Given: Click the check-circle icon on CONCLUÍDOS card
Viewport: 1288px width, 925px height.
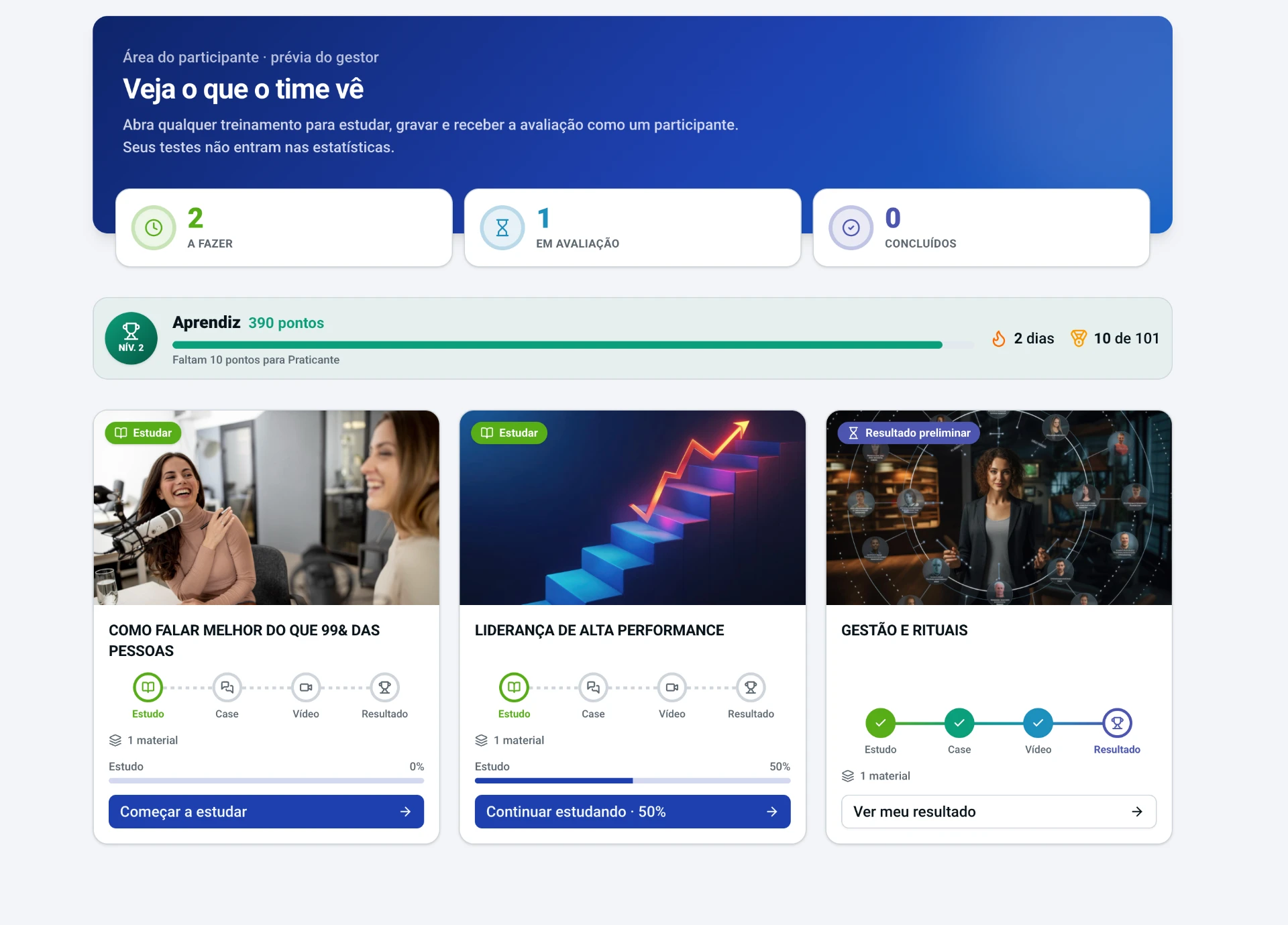Looking at the screenshot, I should tap(851, 228).
